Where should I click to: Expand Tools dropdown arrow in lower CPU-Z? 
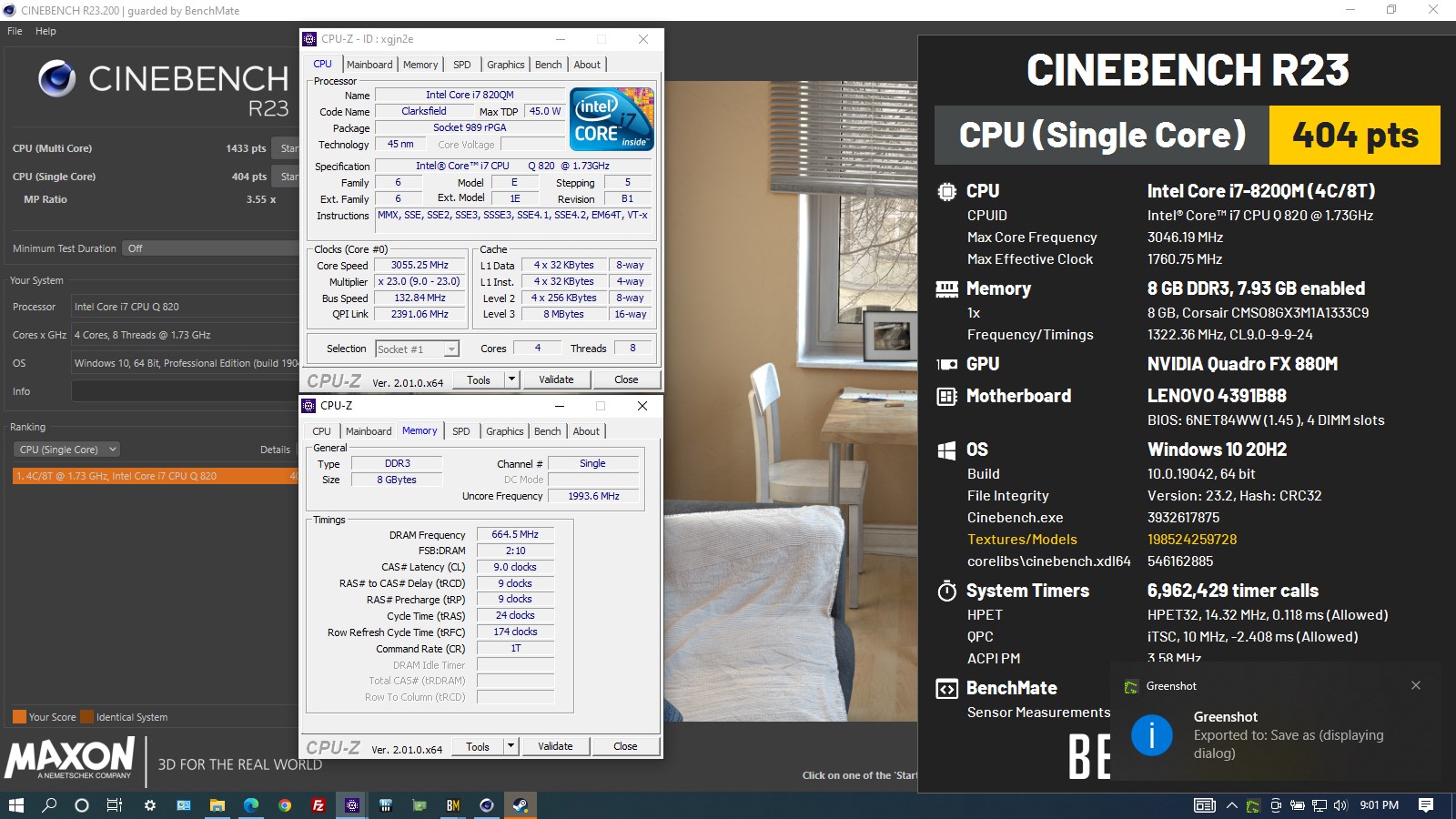point(511,746)
